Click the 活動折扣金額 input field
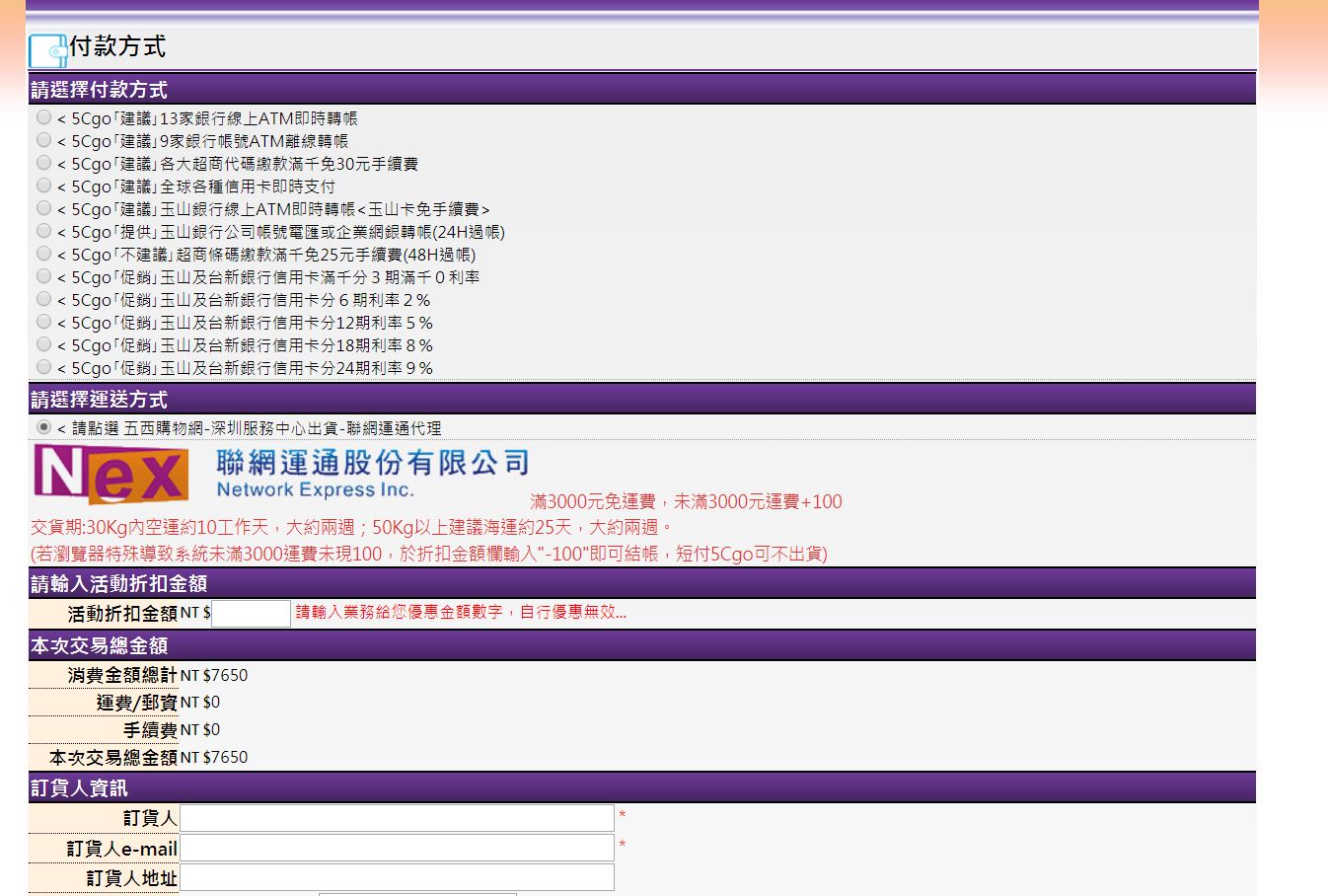1328x896 pixels. [251, 614]
